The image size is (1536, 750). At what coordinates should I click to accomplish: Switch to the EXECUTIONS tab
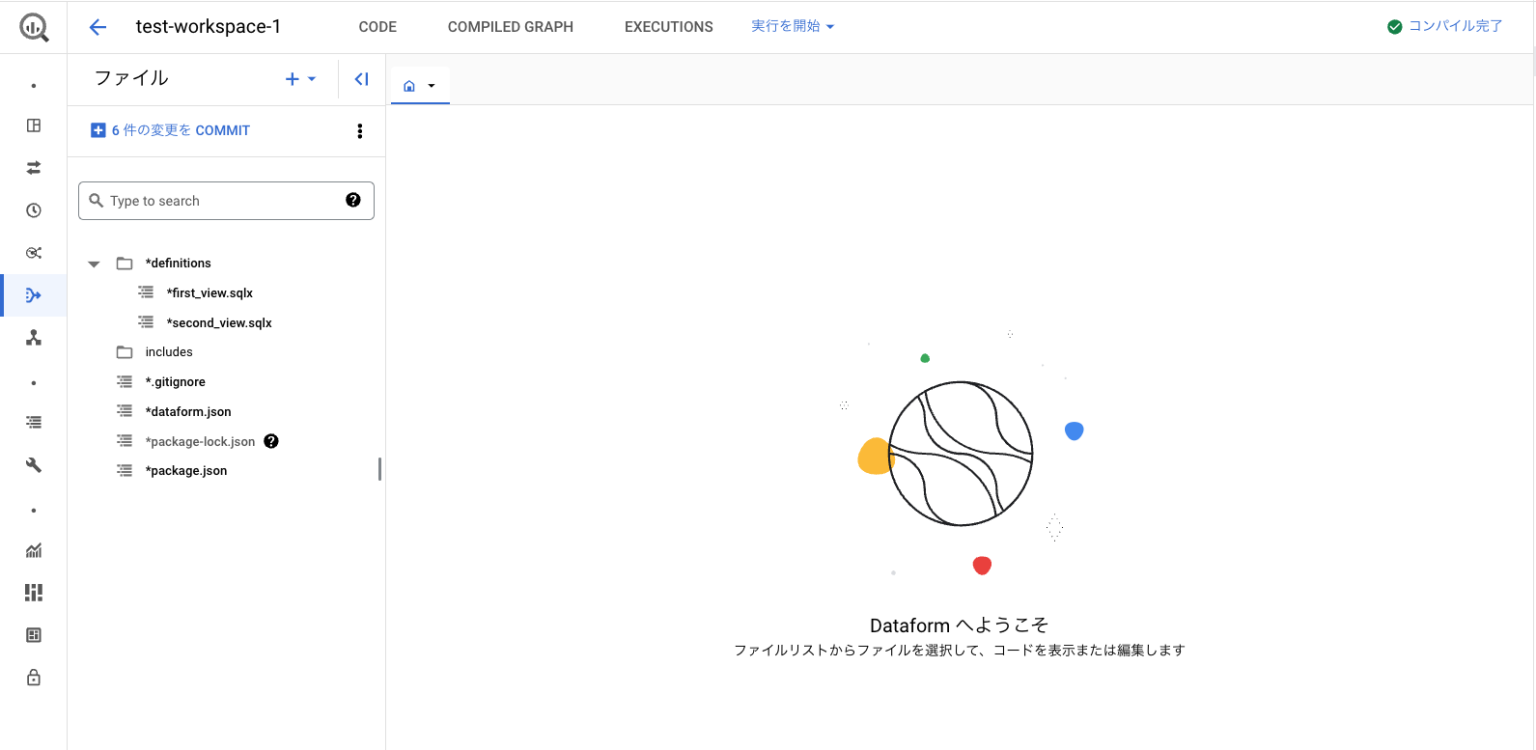[x=668, y=27]
